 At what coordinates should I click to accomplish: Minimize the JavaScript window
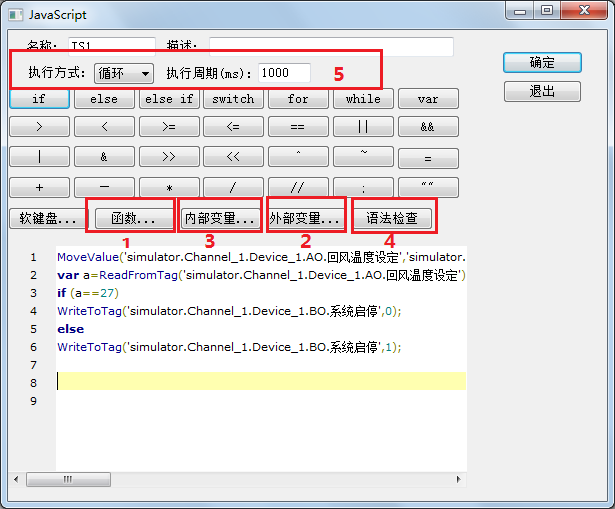[x=520, y=10]
